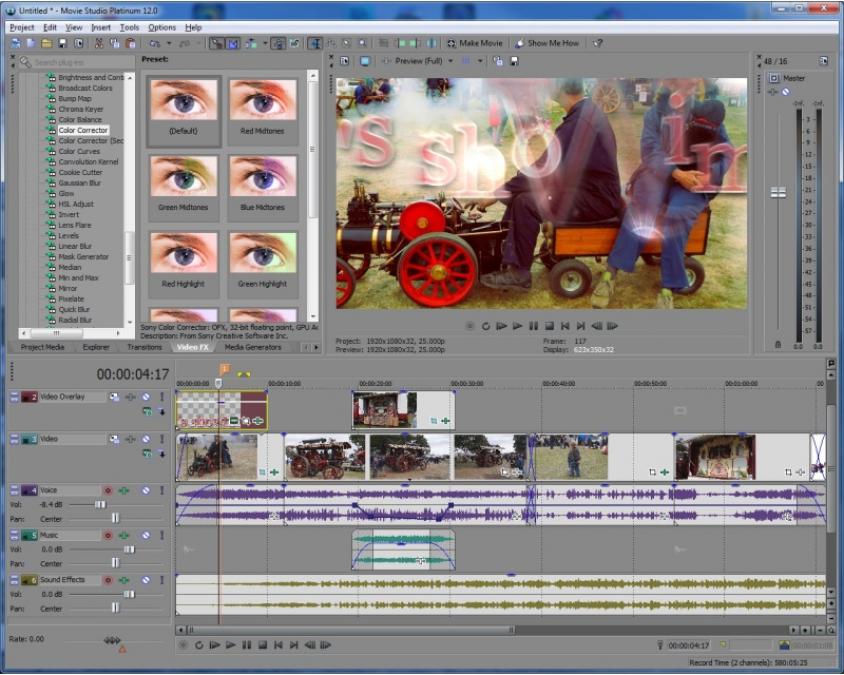The image size is (844, 675).
Task: Click the Video Preview external monitor icon
Action: pyautogui.click(x=365, y=61)
